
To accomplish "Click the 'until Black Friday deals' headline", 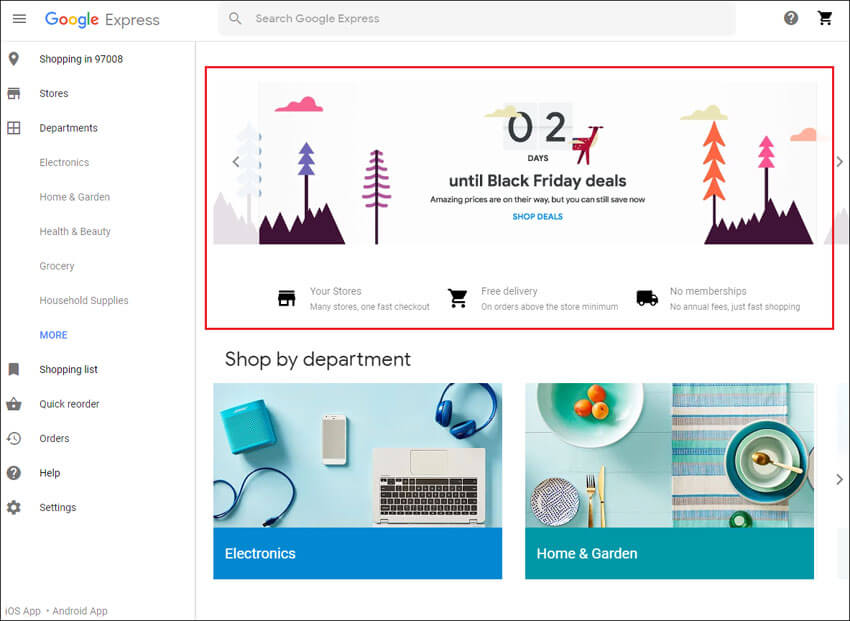I will (538, 180).
